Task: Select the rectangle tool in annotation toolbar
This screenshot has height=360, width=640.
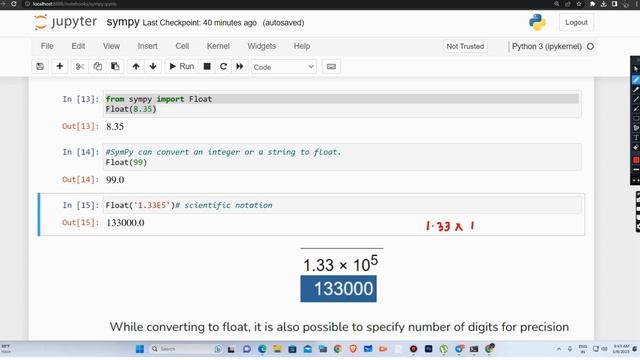Action: pyautogui.click(x=636, y=118)
